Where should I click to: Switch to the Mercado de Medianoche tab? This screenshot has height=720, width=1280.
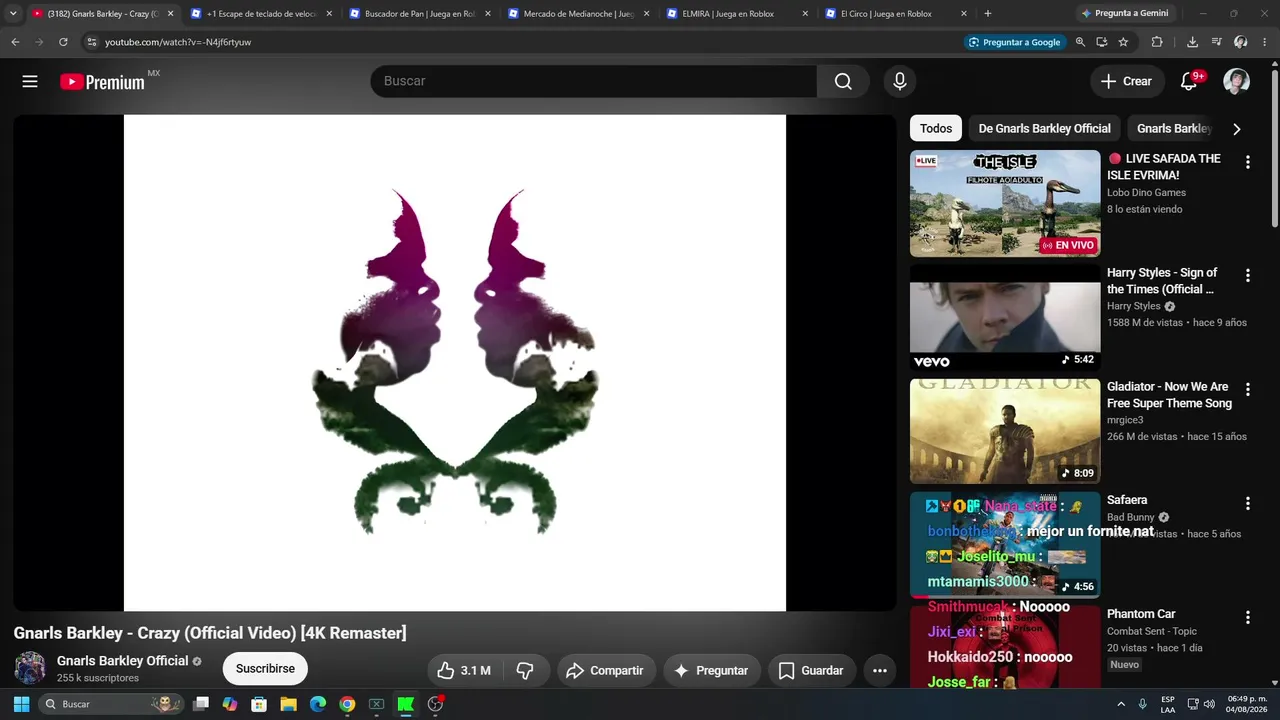pyautogui.click(x=578, y=14)
